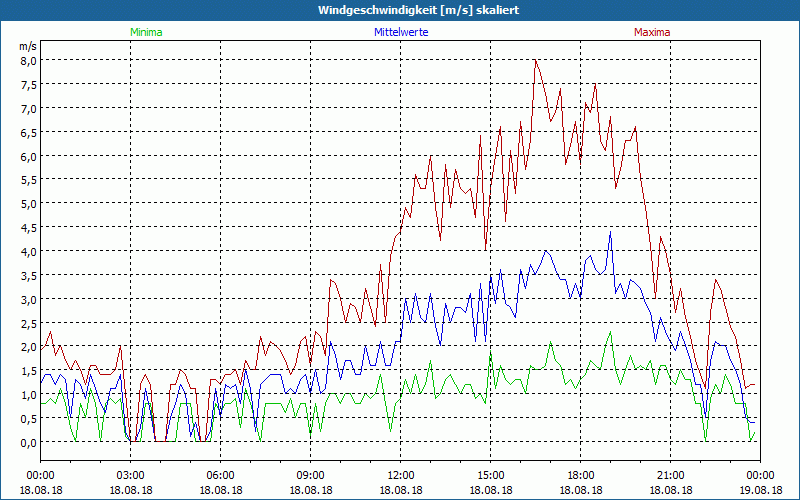Click the 7,0 y-axis value
The image size is (800, 500).
[29, 109]
